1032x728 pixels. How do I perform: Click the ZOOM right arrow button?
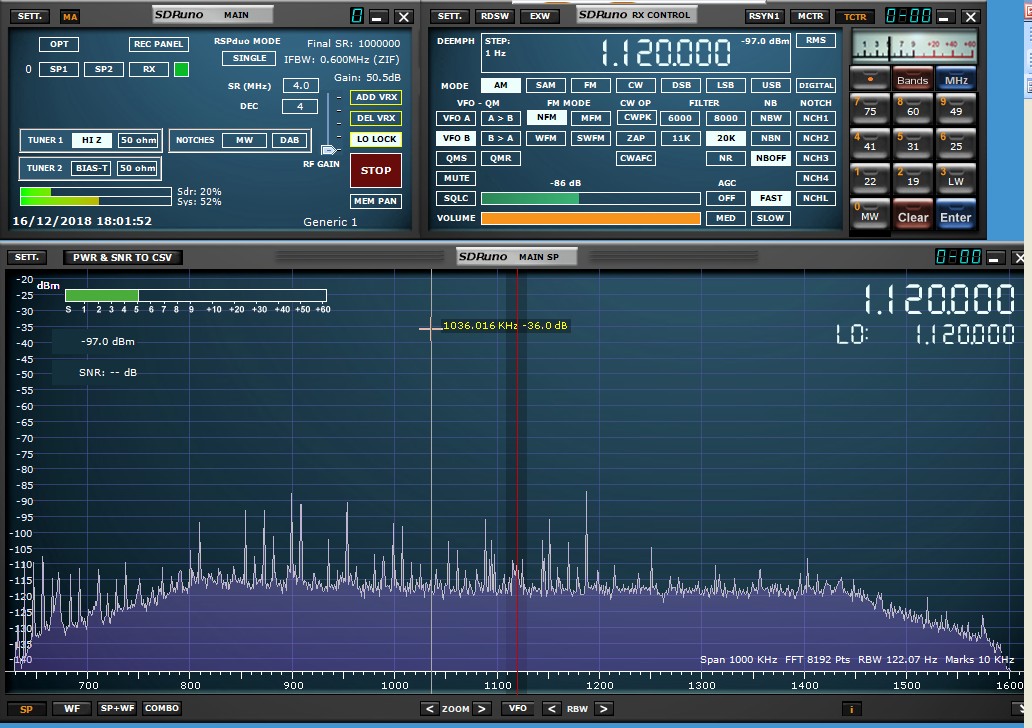(x=482, y=709)
